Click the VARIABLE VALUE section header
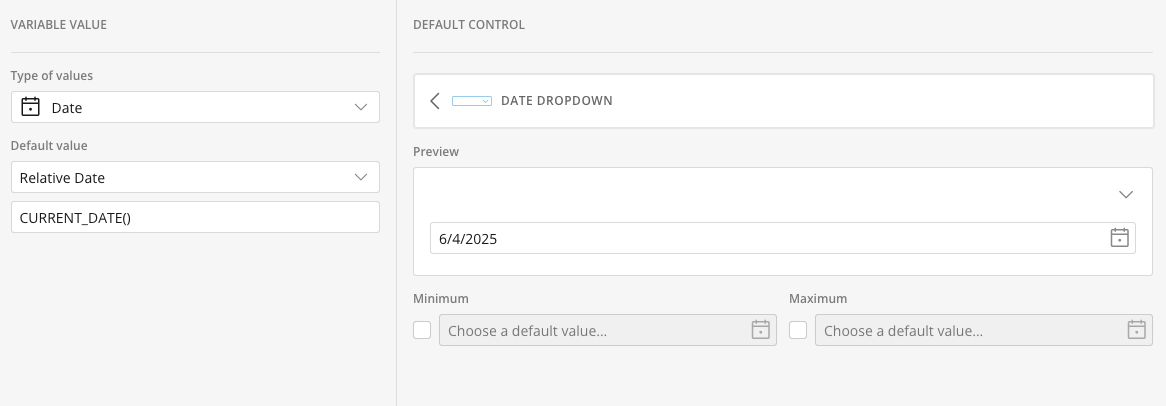Image resolution: width=1166 pixels, height=406 pixels. 59,25
